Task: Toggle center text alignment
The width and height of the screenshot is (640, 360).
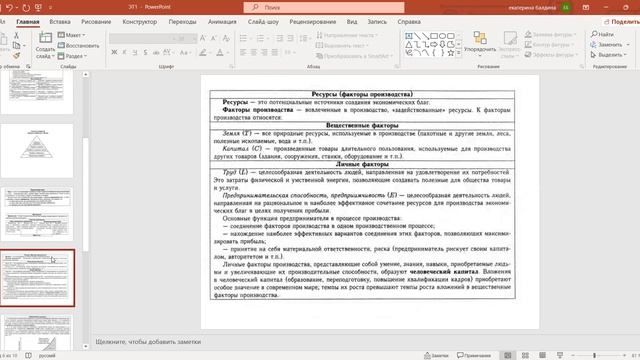Action: [254, 52]
